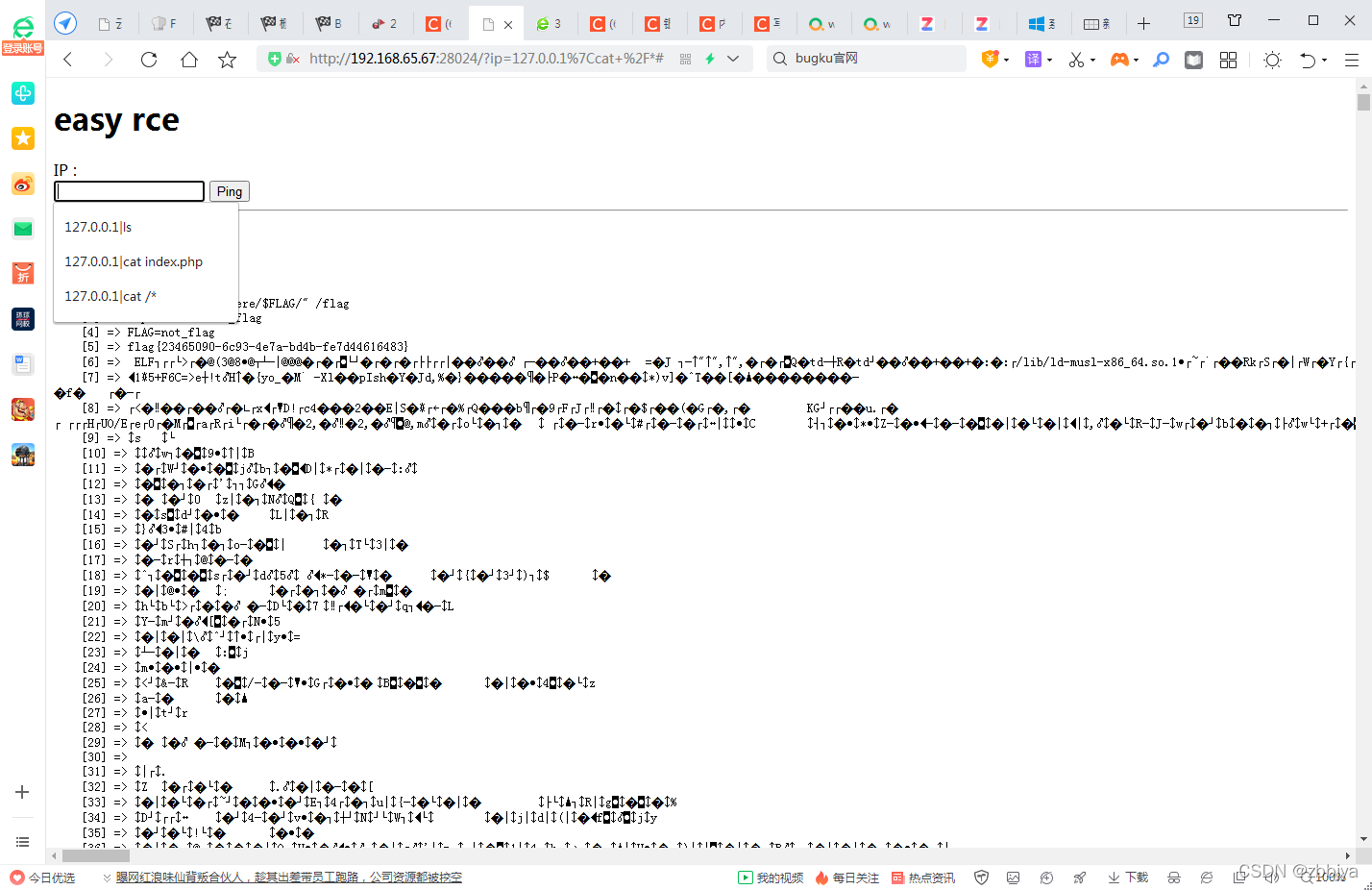Open the teal puzzle sidebar icon
The image size is (1372, 890).
[x=23, y=93]
